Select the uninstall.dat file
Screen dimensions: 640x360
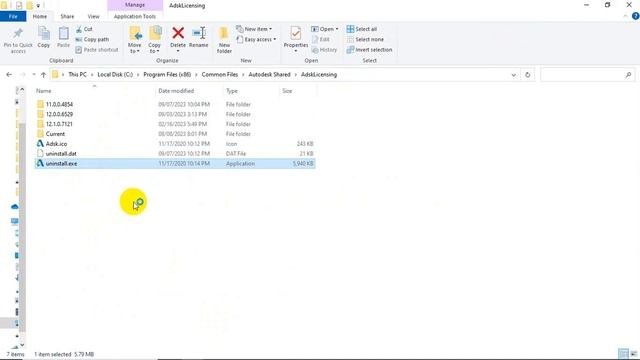[175, 153]
